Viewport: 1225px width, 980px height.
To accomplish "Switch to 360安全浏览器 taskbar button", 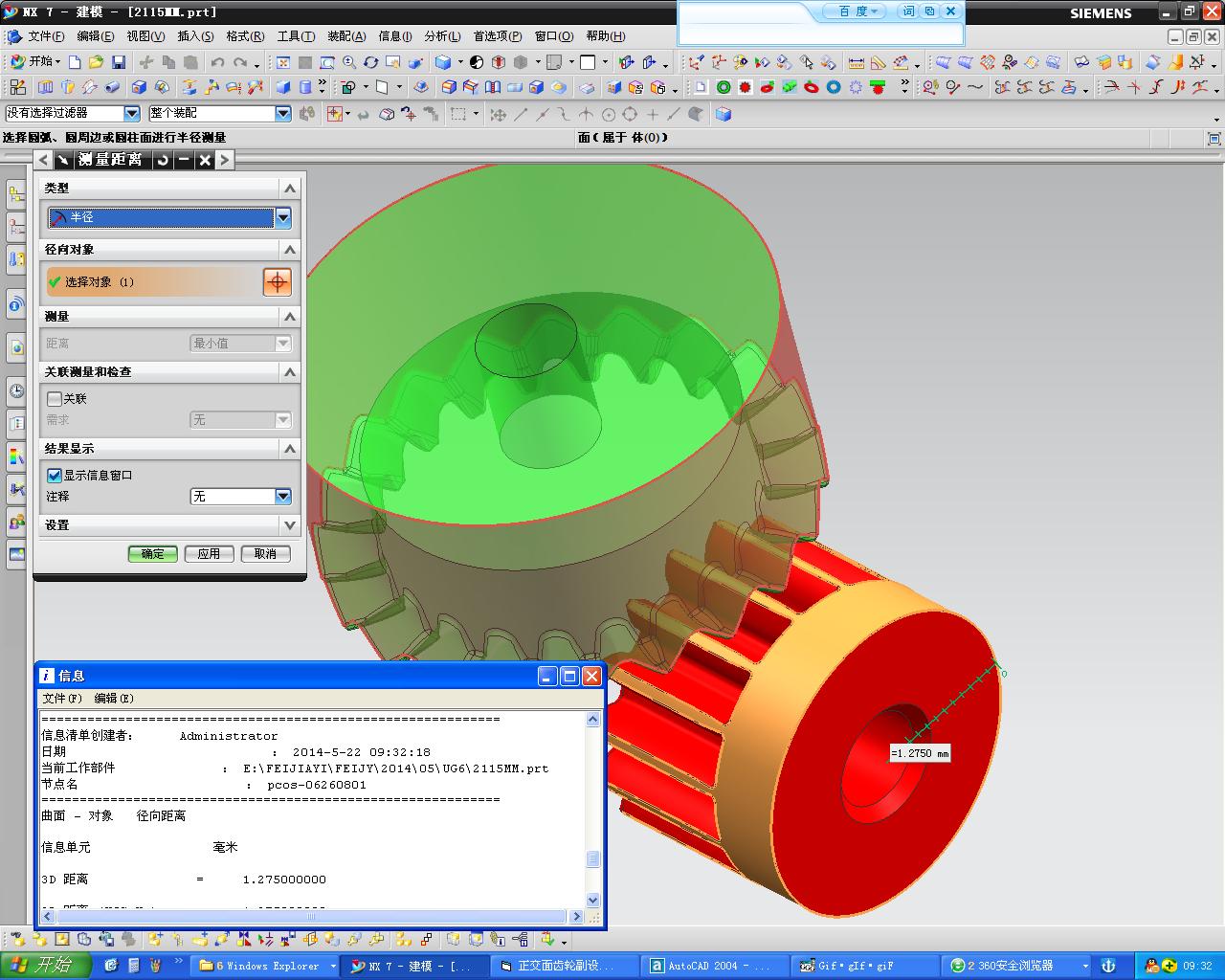I will click(x=1017, y=966).
